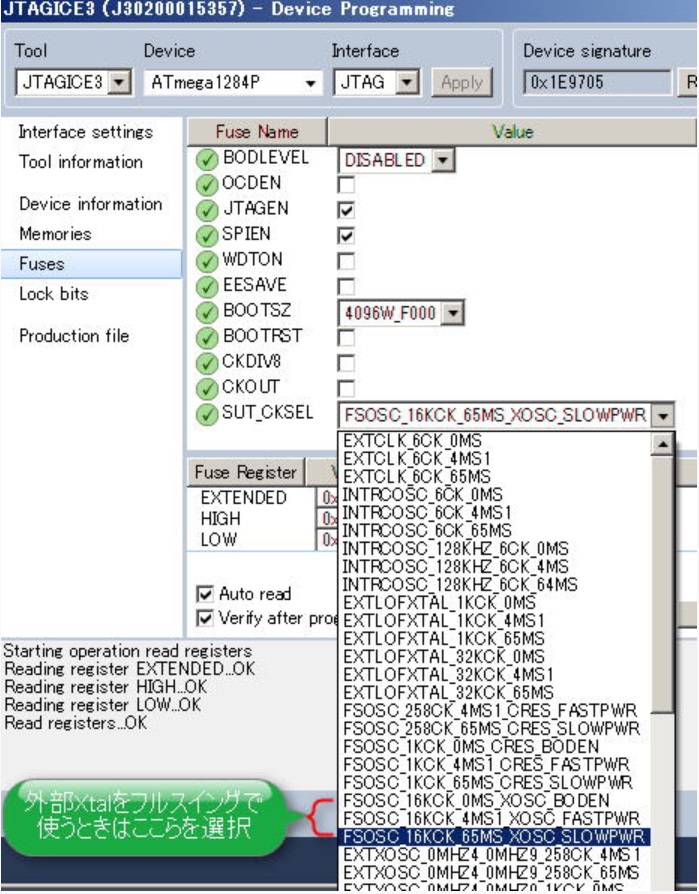The image size is (699, 894).
Task: Expand the BOOTSZ size dropdown
Action: 452,313
